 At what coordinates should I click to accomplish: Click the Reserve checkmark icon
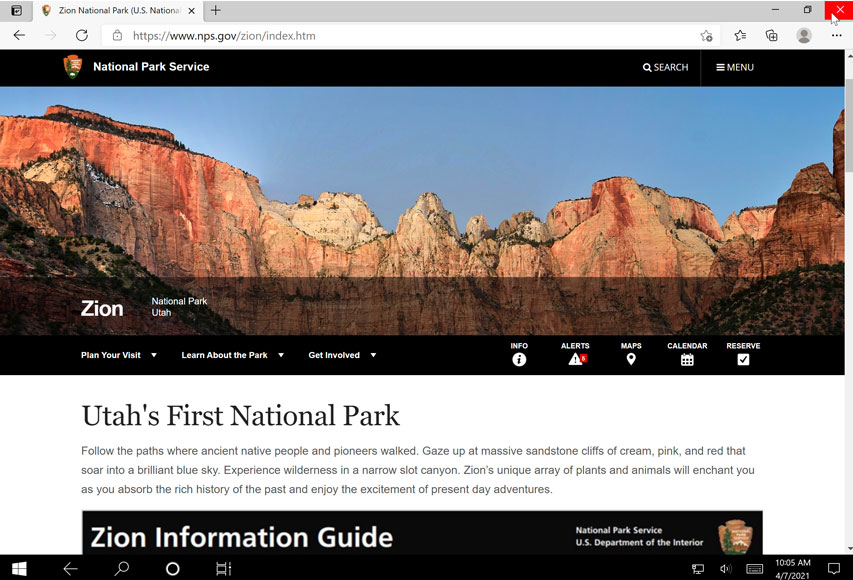coord(743,359)
